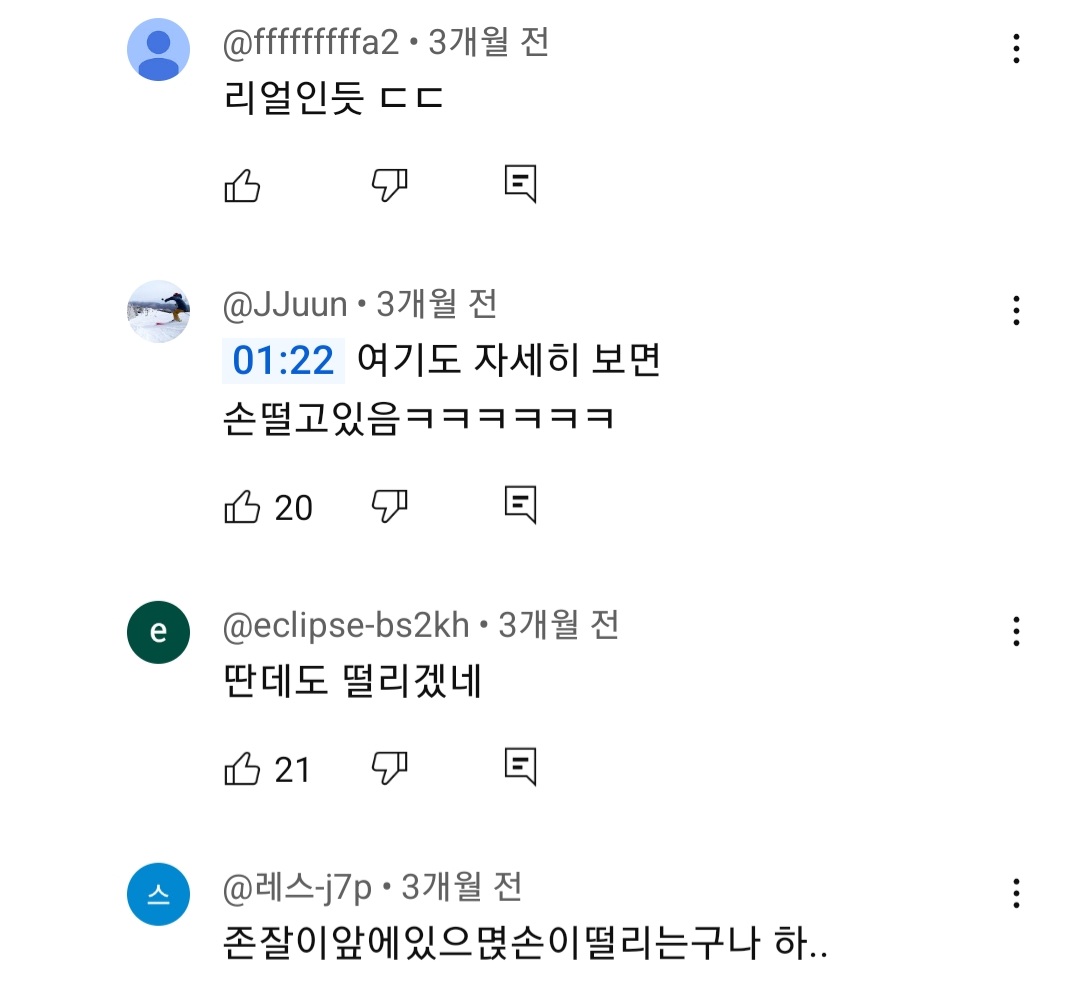Reply to the @fffffffffa2 comment
The height and width of the screenshot is (988, 1080).
coord(520,185)
